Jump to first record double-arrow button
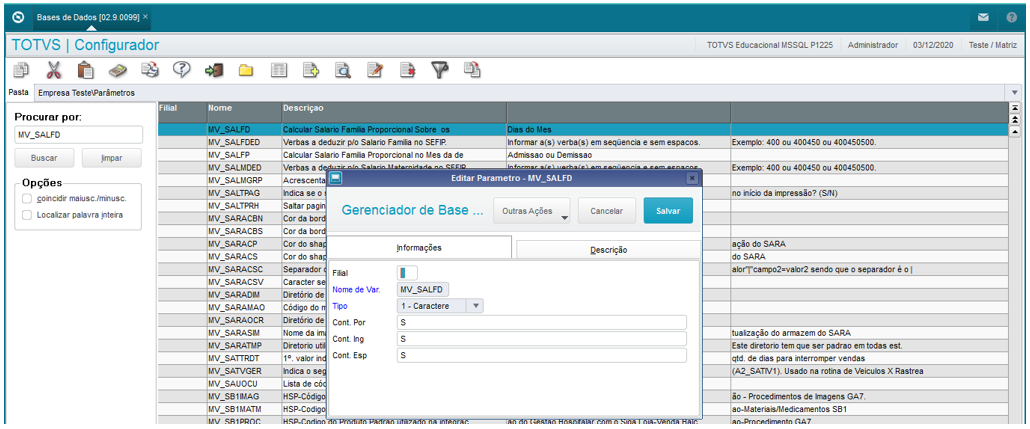1030x429 pixels. [1015, 107]
